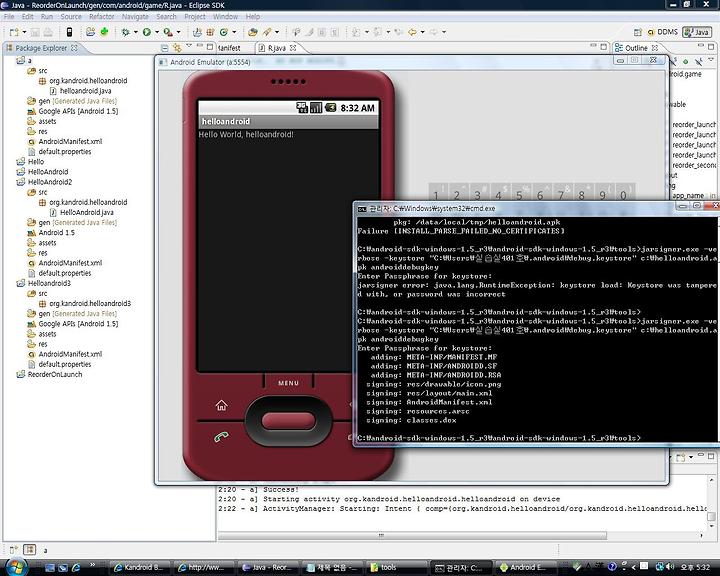Click the first icon in bottom status bar
This screenshot has height=576, width=720.
pos(13,549)
